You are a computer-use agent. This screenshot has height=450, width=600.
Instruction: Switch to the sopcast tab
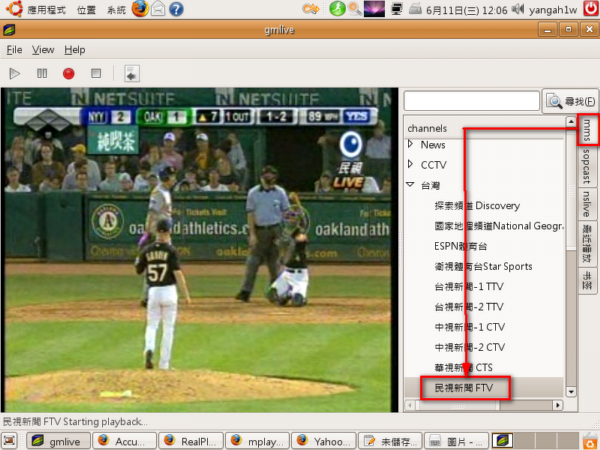pyautogui.click(x=587, y=166)
